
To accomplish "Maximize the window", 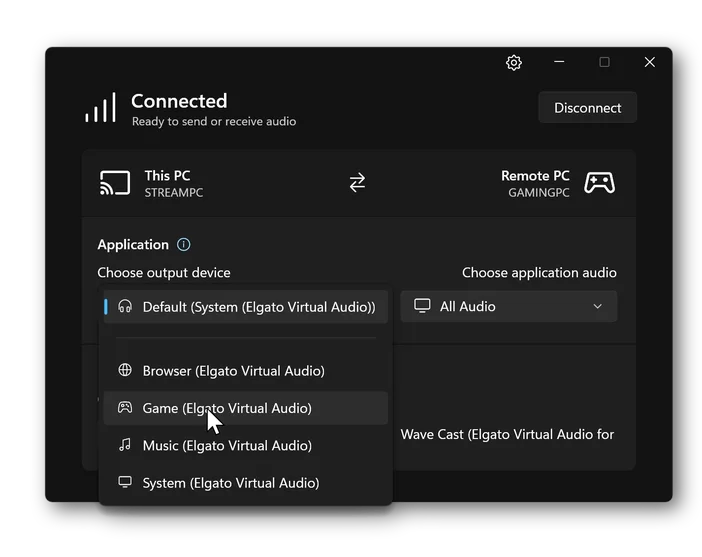I will [604, 62].
